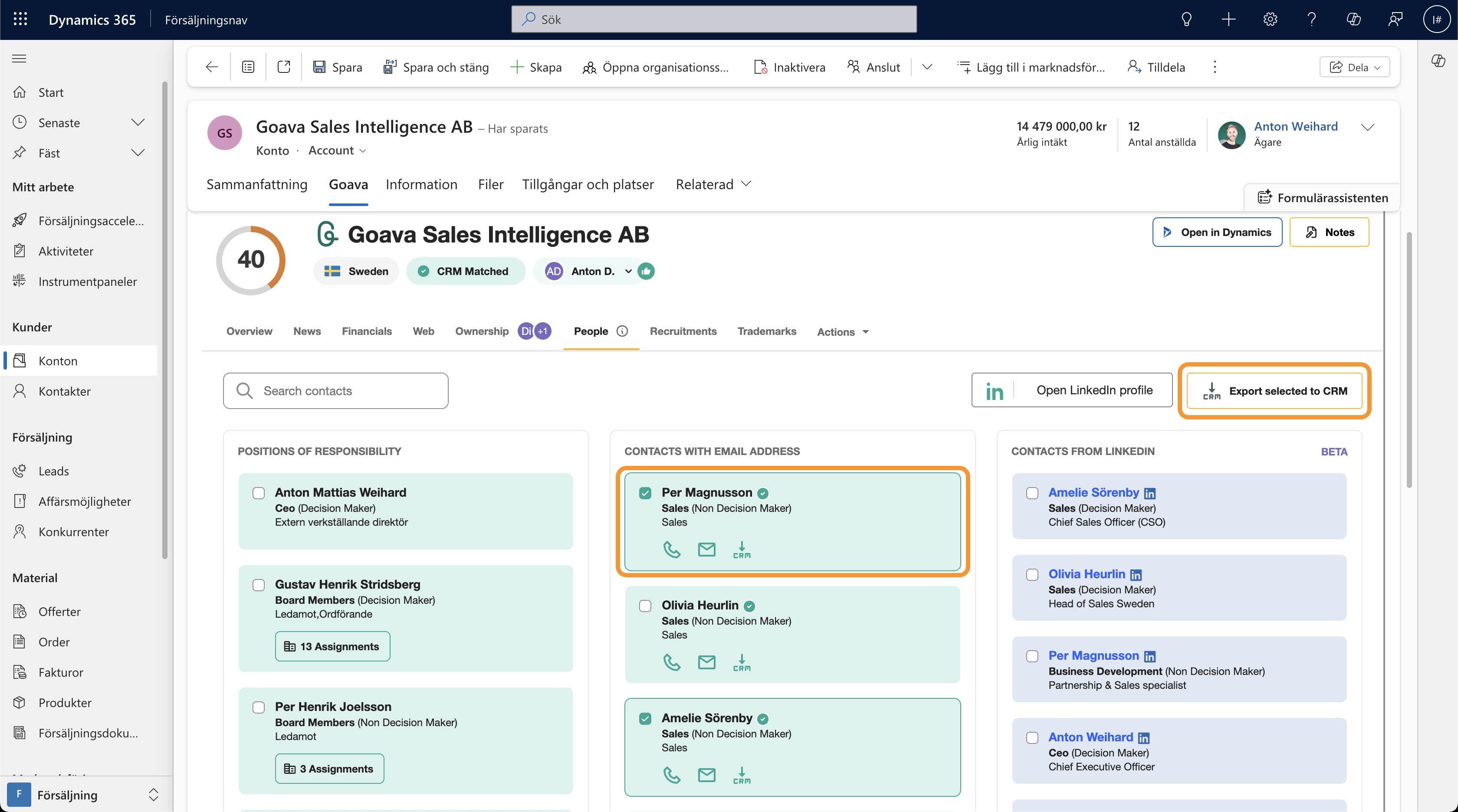This screenshot has height=812, width=1458.
Task: Expand the Senaste section chevron
Action: point(138,122)
